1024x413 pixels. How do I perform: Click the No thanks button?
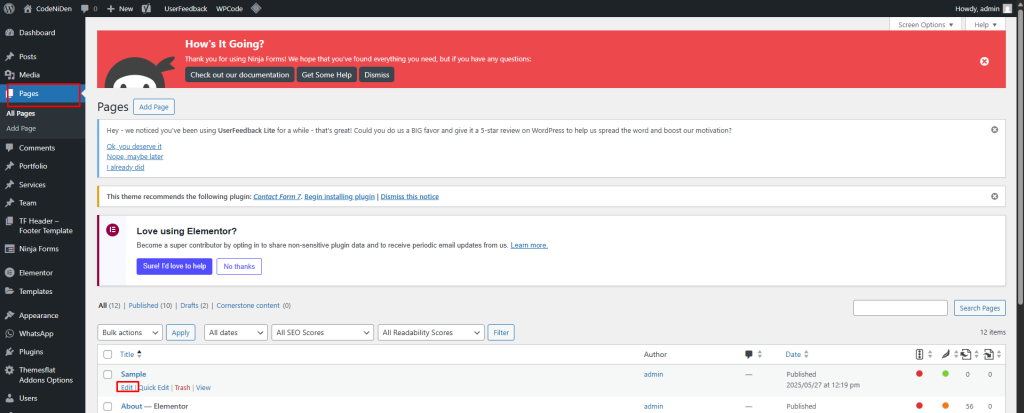tap(239, 267)
